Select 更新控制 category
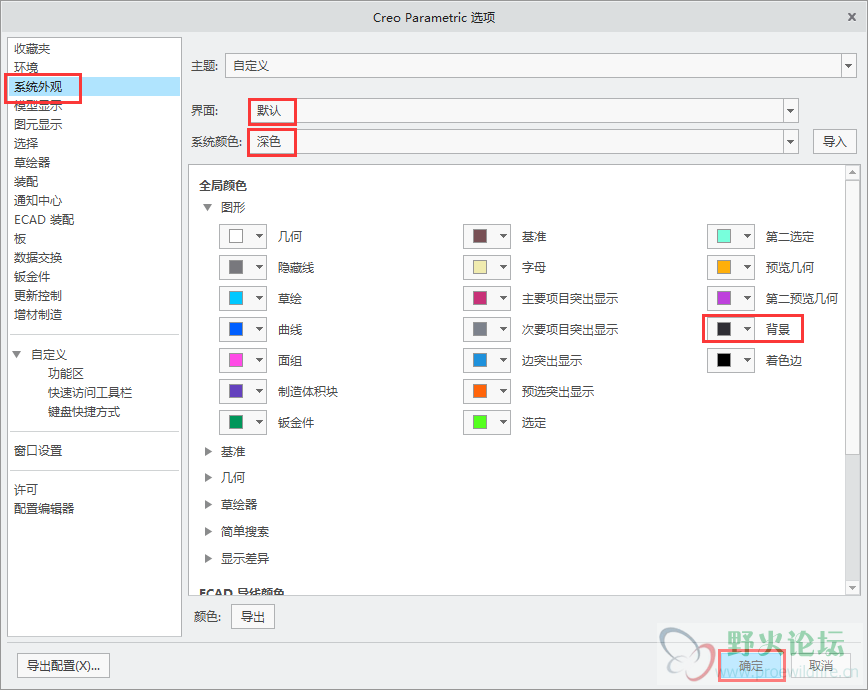This screenshot has height=690, width=868. (38, 295)
